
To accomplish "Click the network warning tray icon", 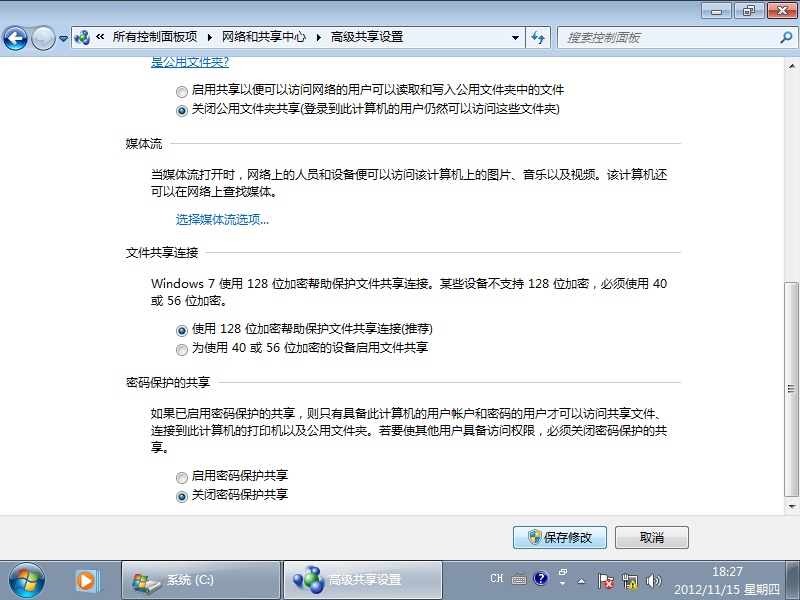I will pyautogui.click(x=630, y=581).
